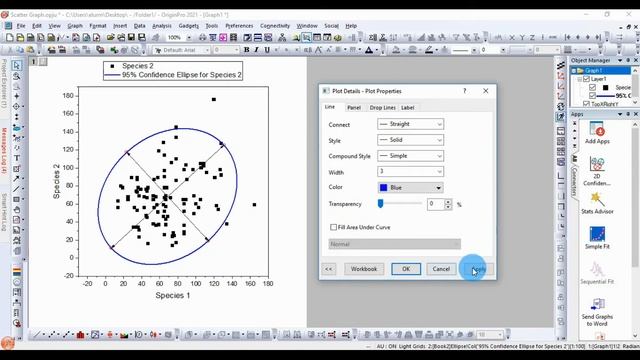Click the line color pencil icon
This screenshot has height=360, width=640.
(429, 50)
